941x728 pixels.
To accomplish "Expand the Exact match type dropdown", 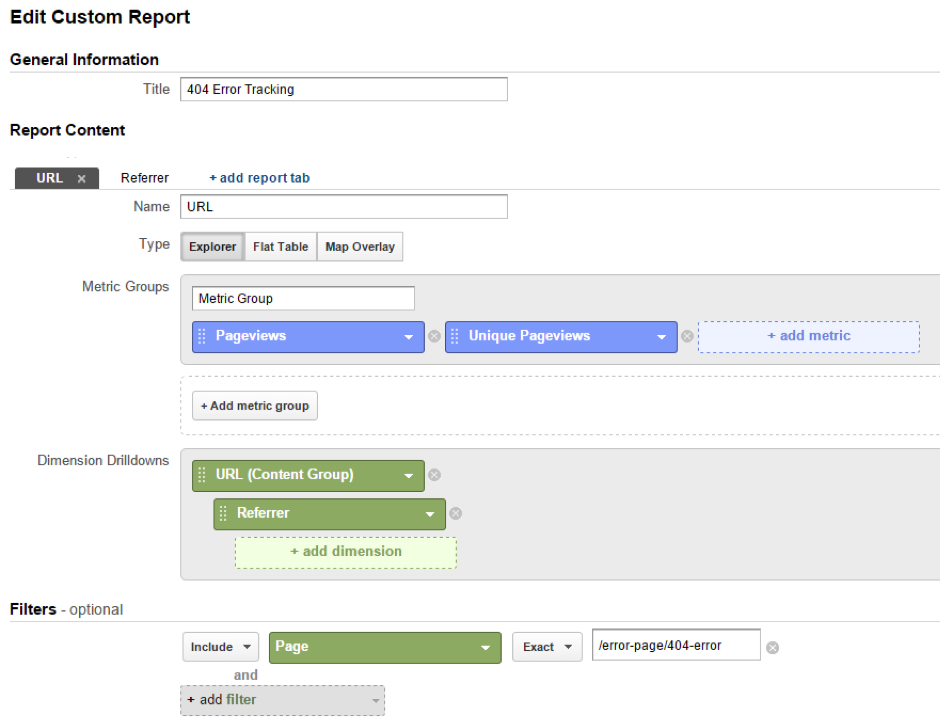I will pos(547,647).
